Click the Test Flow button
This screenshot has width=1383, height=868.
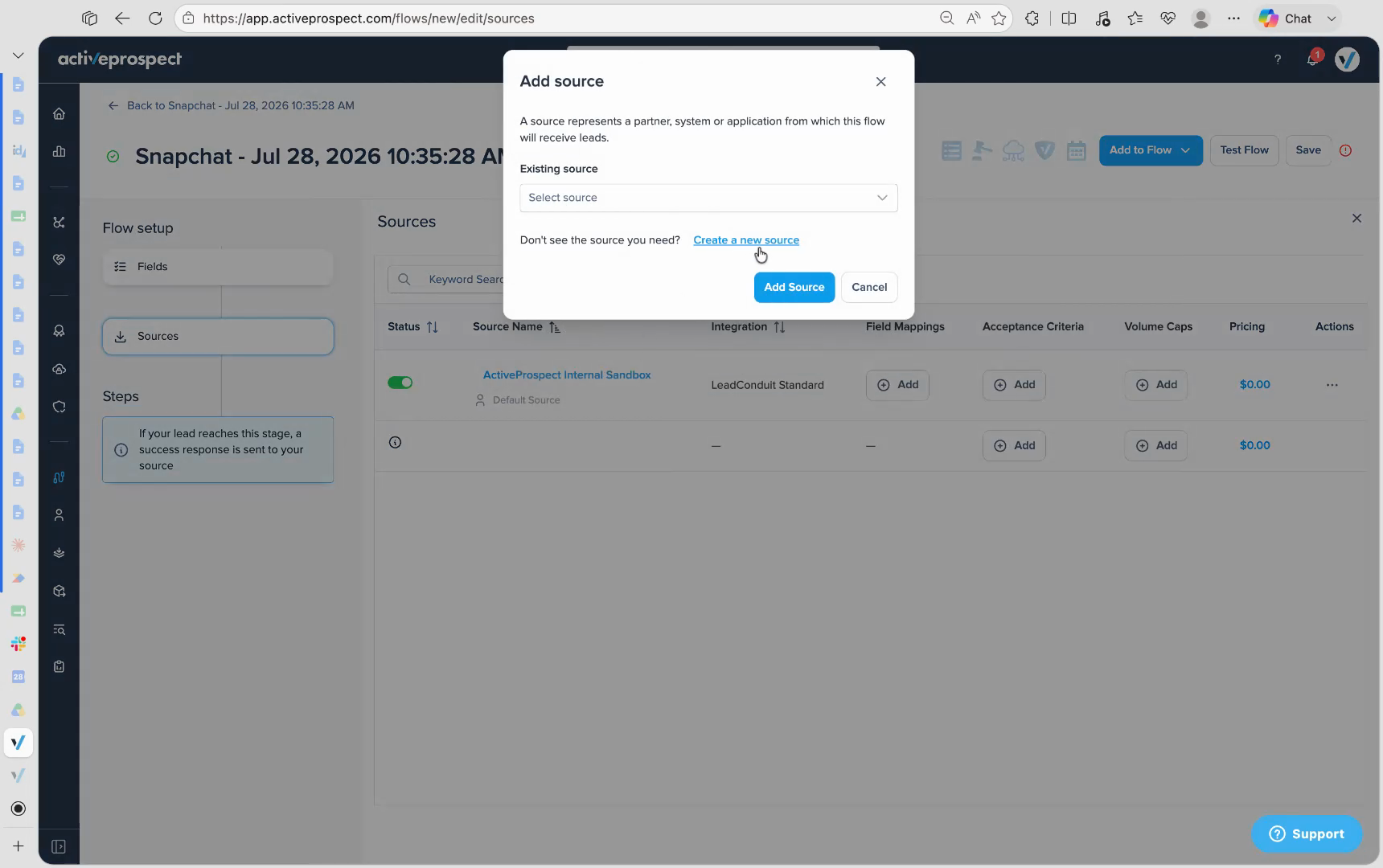pyautogui.click(x=1244, y=150)
